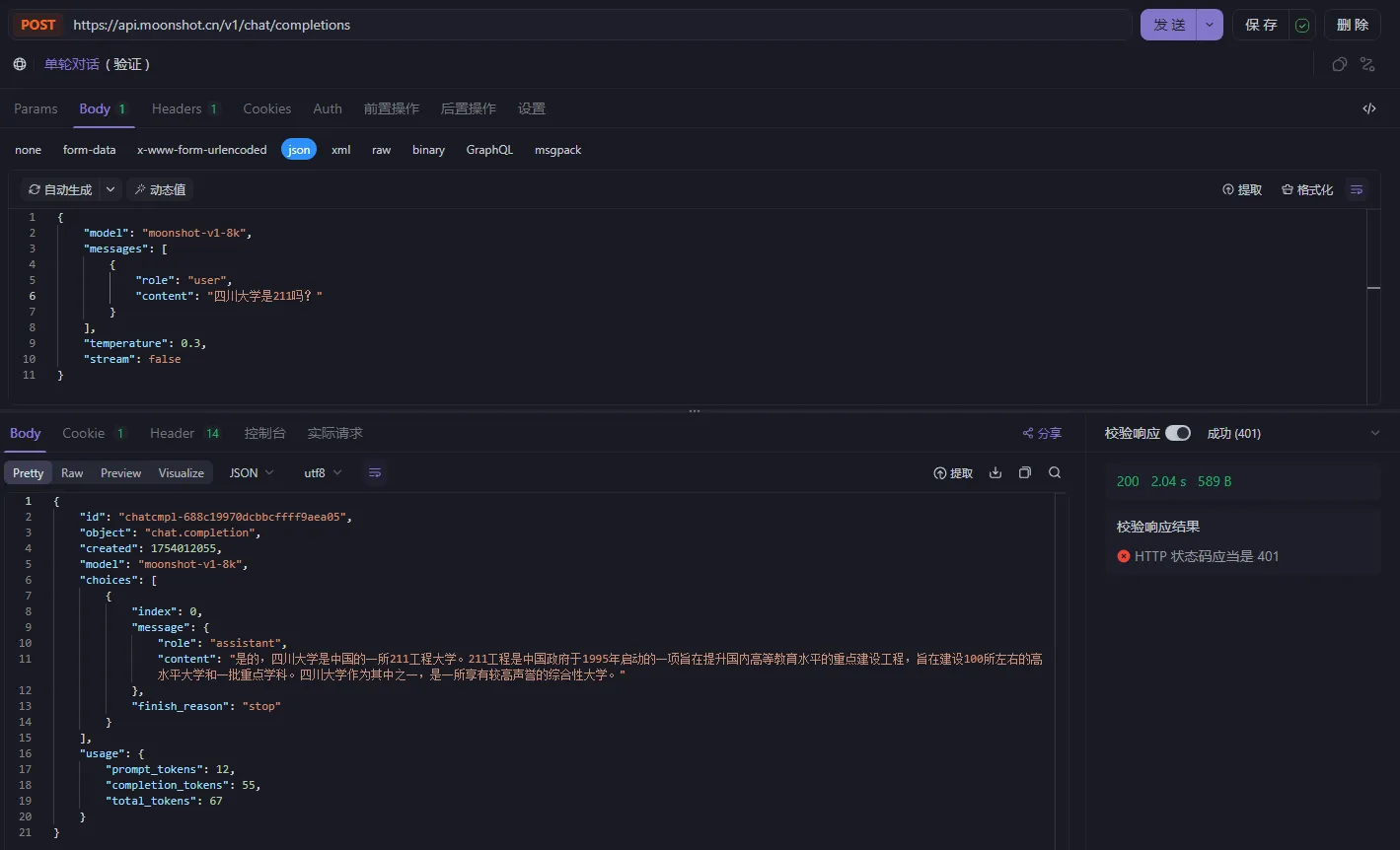Click the 589 B response size
The image size is (1400, 850).
pos(1215,481)
